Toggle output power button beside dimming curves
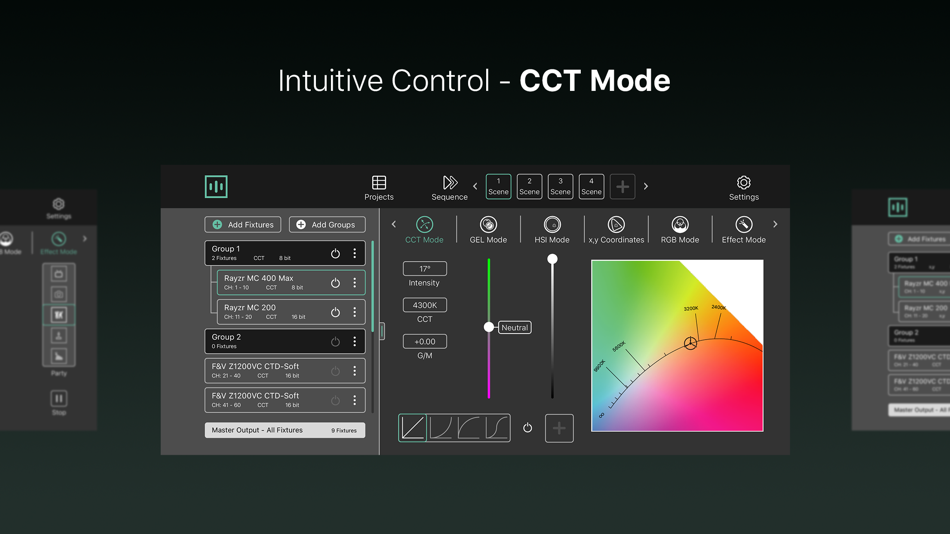The width and height of the screenshot is (950, 534). 528,428
